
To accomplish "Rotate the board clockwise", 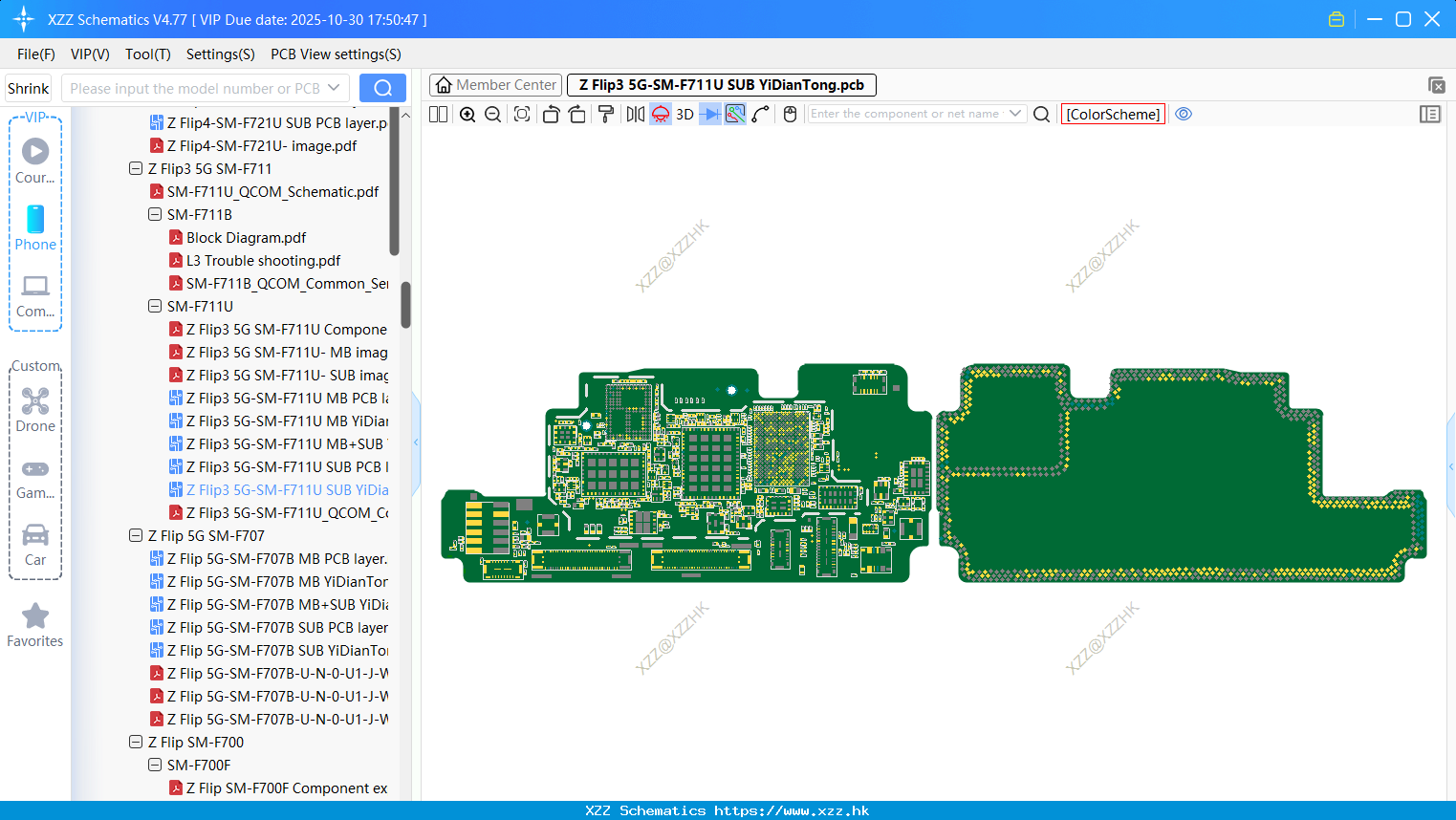I will click(577, 114).
